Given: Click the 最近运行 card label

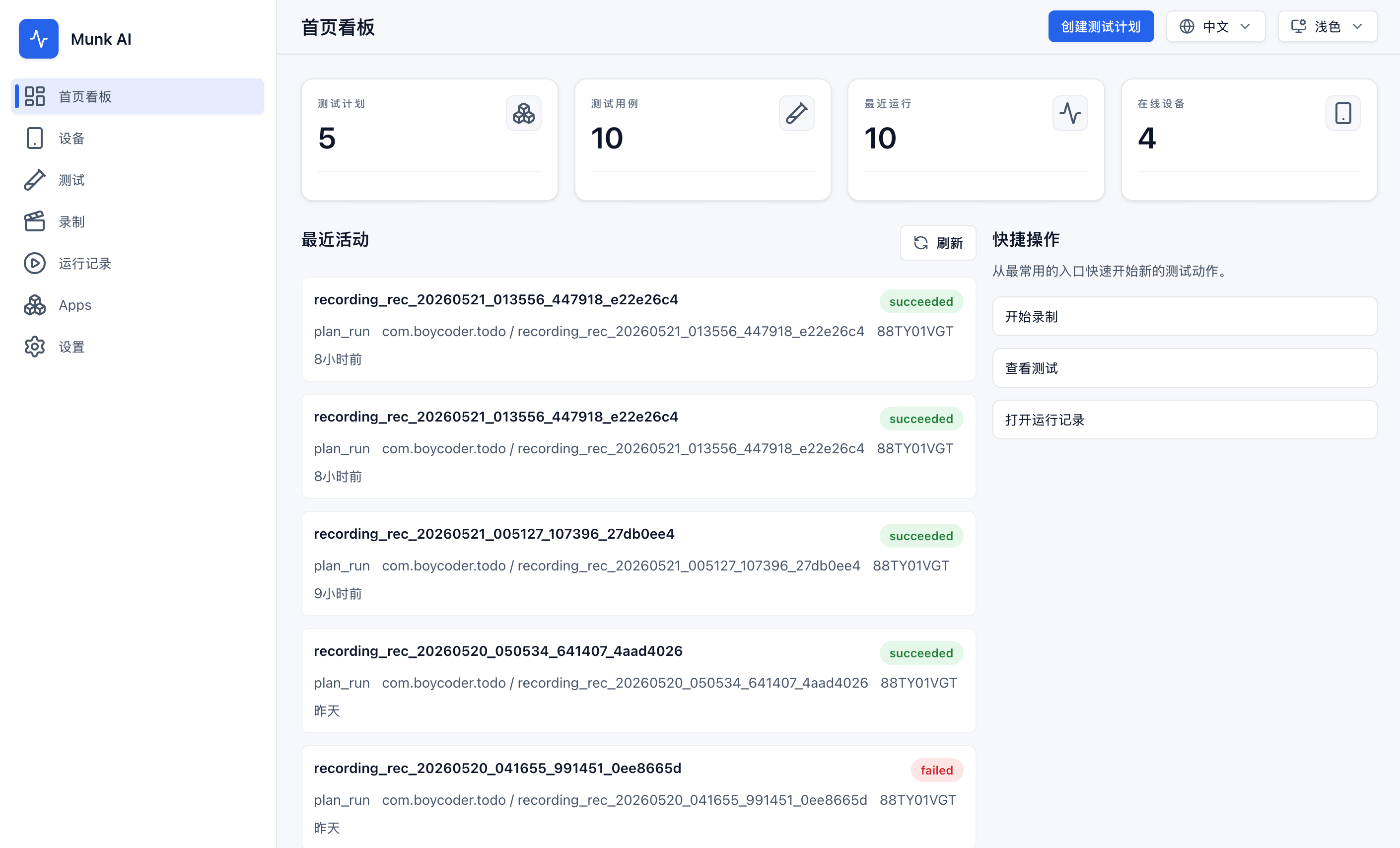Looking at the screenshot, I should pyautogui.click(x=888, y=103).
